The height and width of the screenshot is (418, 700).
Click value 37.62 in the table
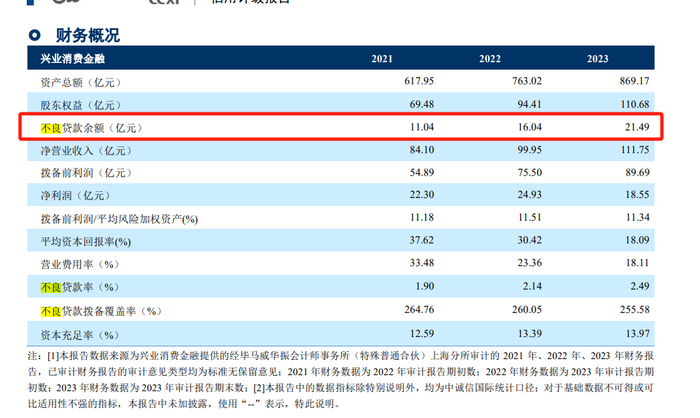tap(422, 240)
